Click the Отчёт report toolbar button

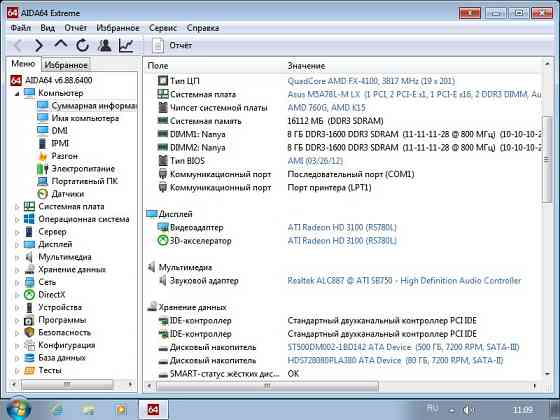coord(172,45)
